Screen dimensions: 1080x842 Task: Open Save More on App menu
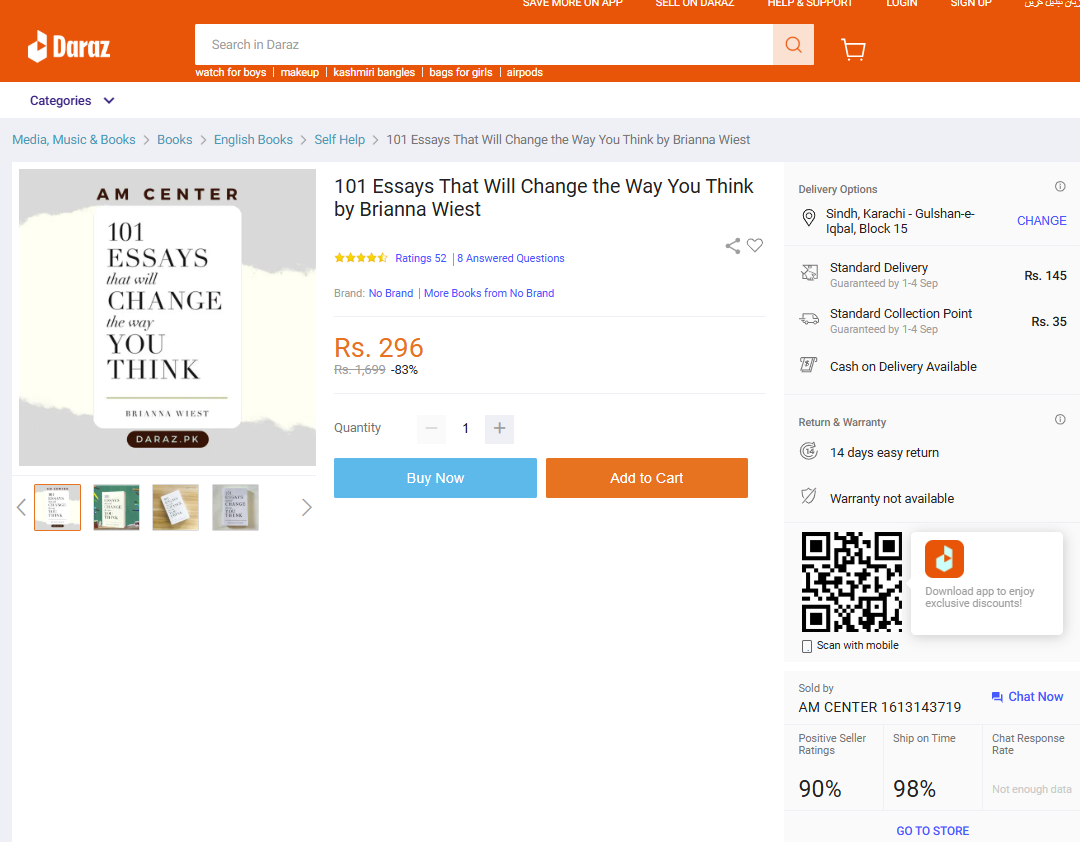(x=572, y=3)
